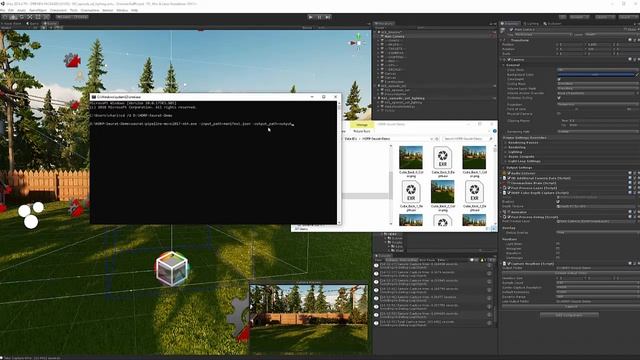Click the eyedropper next to Background Color
640x360 pixels.
point(637,75)
